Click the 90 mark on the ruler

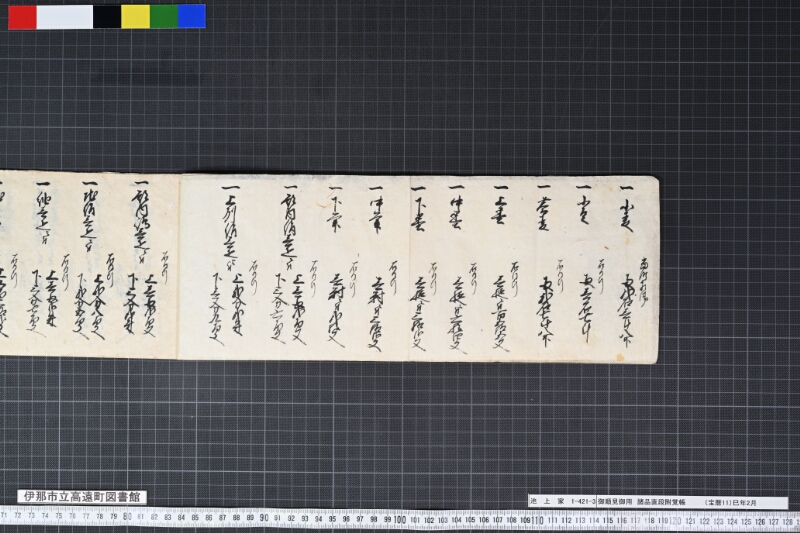click(264, 518)
